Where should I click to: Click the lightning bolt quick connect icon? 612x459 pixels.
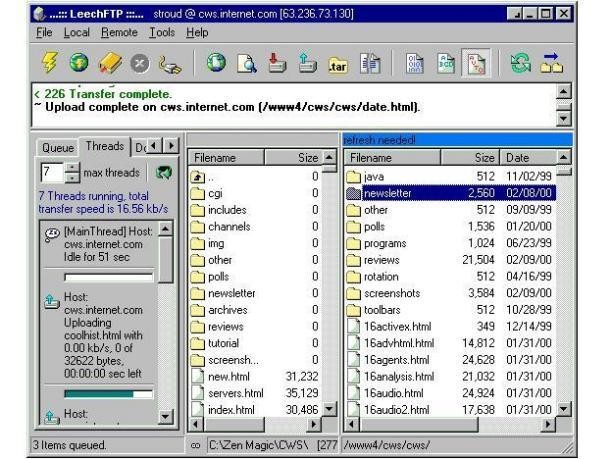pos(50,62)
